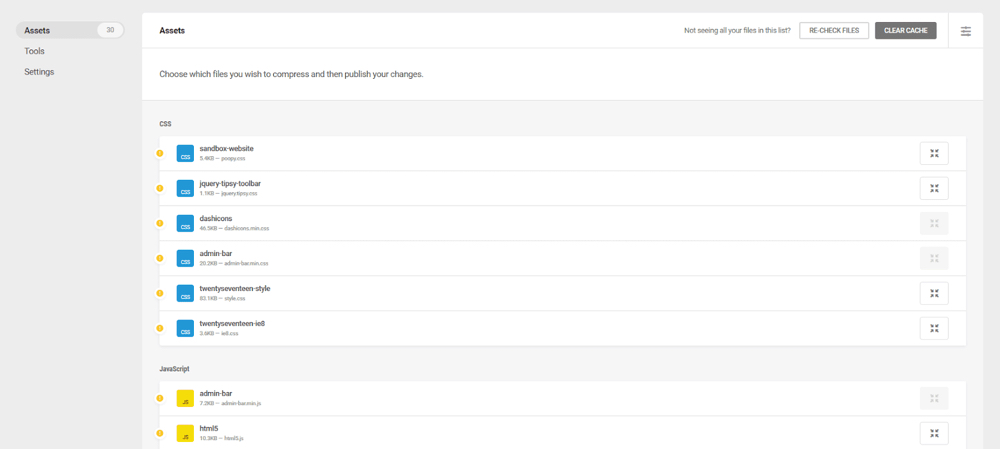Click the 'Choose which files' instruction text

point(291,74)
